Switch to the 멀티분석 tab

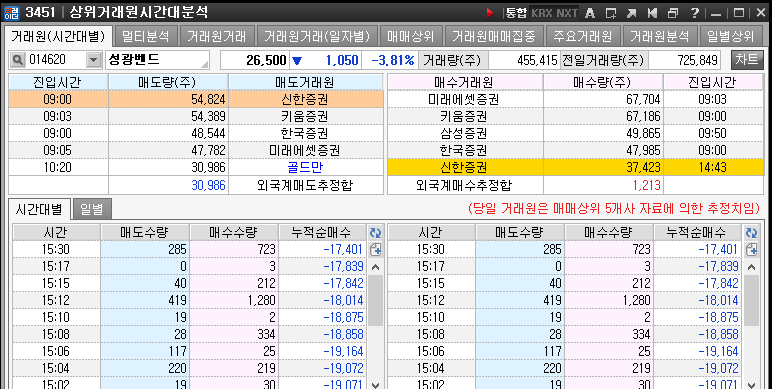click(146, 36)
